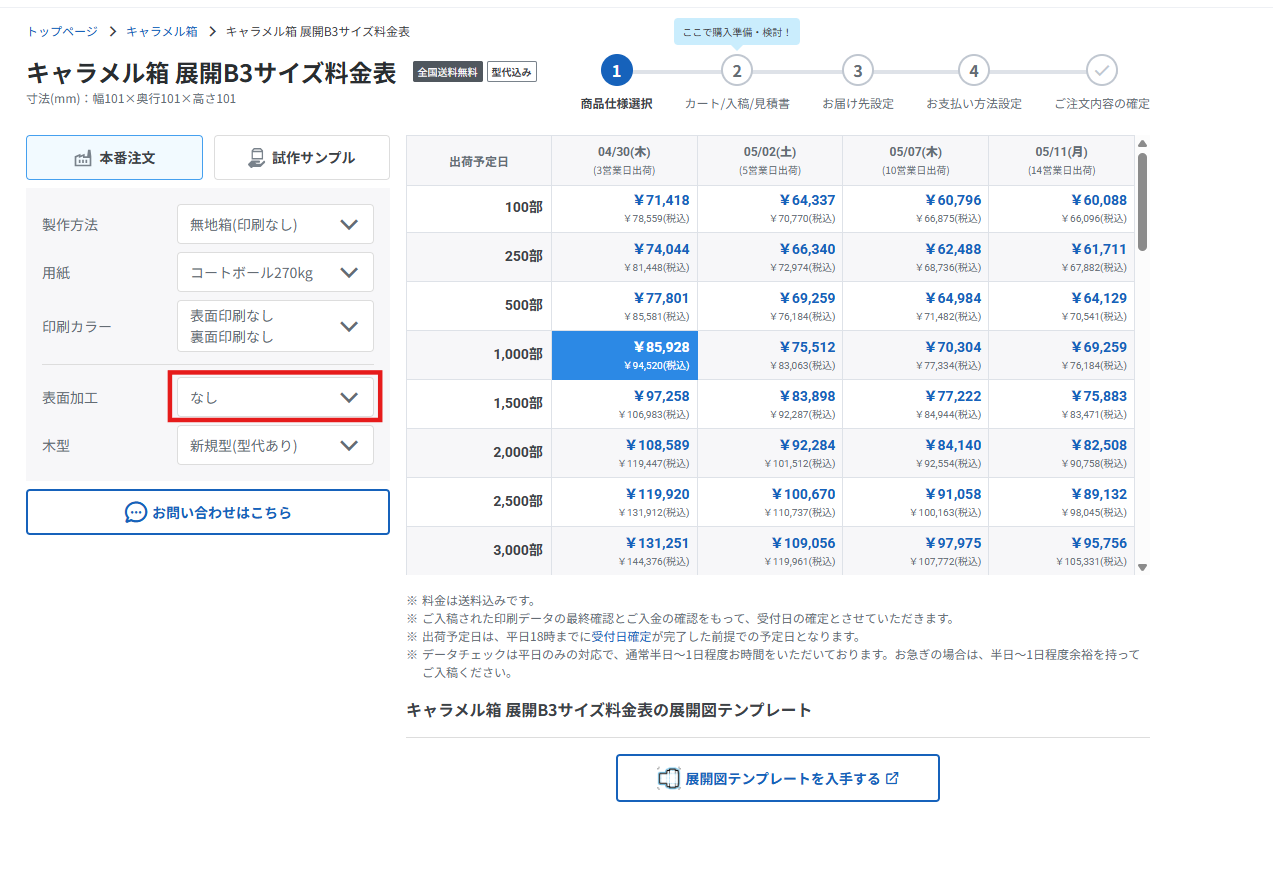Open 製作方法 dropdown 無地箱(印刷なし)

[275, 224]
